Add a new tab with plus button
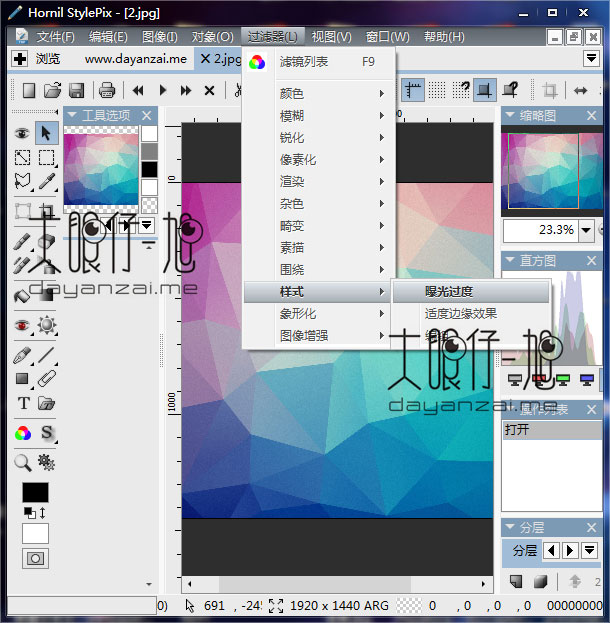This screenshot has width=610, height=623. (x=19, y=59)
